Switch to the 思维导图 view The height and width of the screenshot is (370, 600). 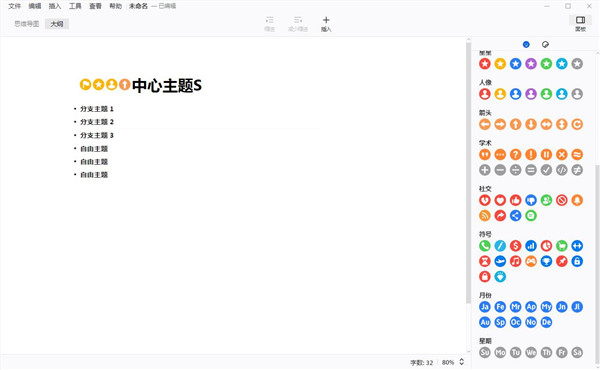[x=27, y=24]
